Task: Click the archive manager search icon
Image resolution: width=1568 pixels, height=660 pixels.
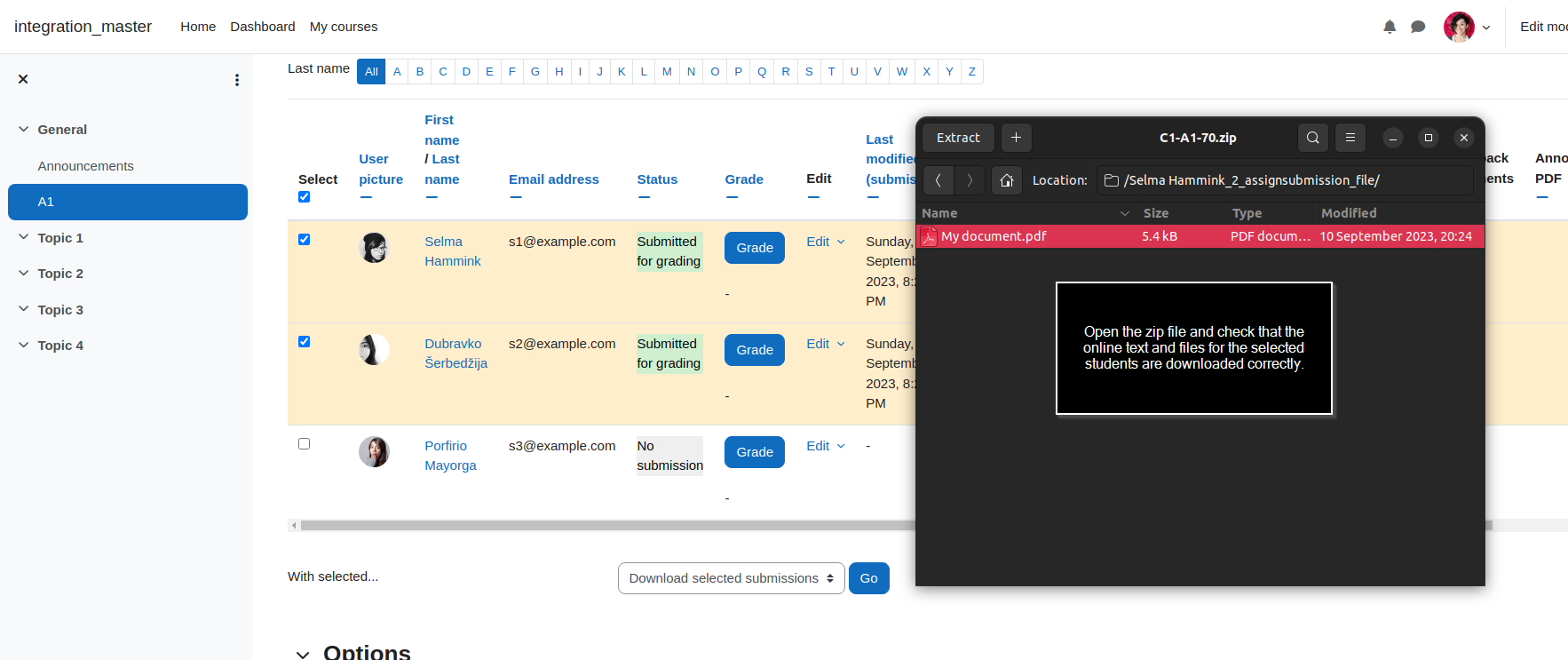Action: point(1312,138)
